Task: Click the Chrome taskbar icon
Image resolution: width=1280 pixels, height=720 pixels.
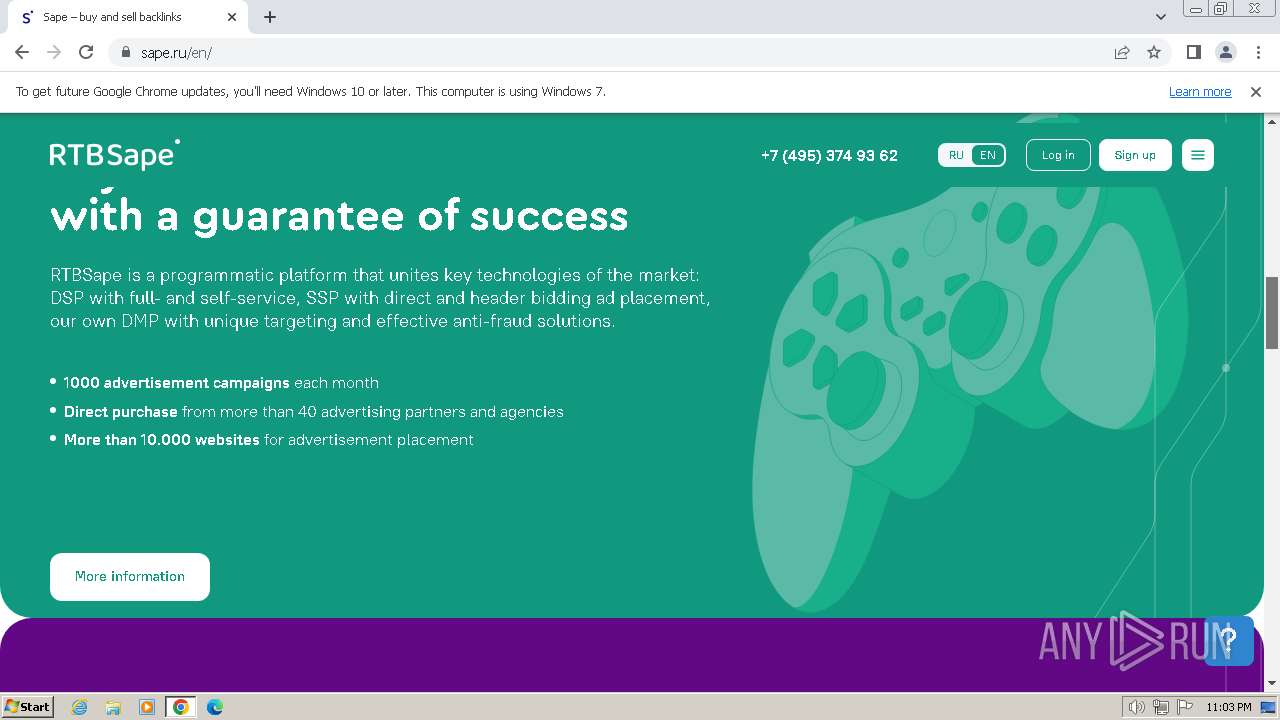Action: tap(181, 707)
